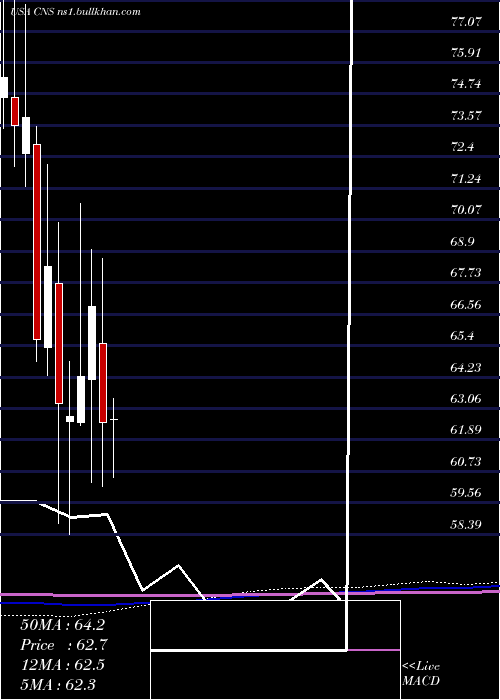Click the 50MA : 64.2 reading
This screenshot has width=500, height=700.
pyautogui.click(x=62, y=625)
